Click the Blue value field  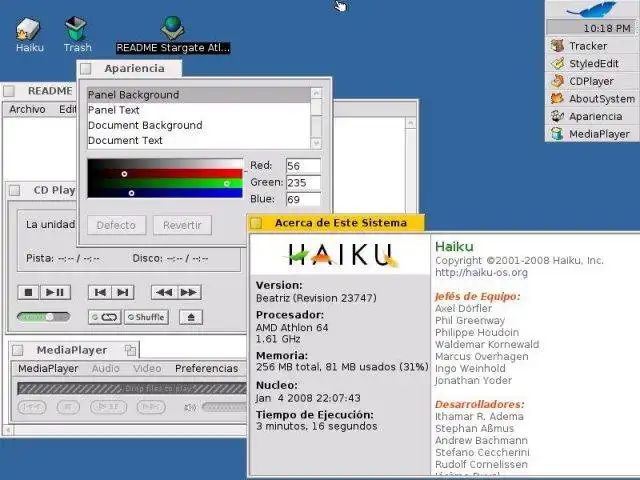coord(303,199)
